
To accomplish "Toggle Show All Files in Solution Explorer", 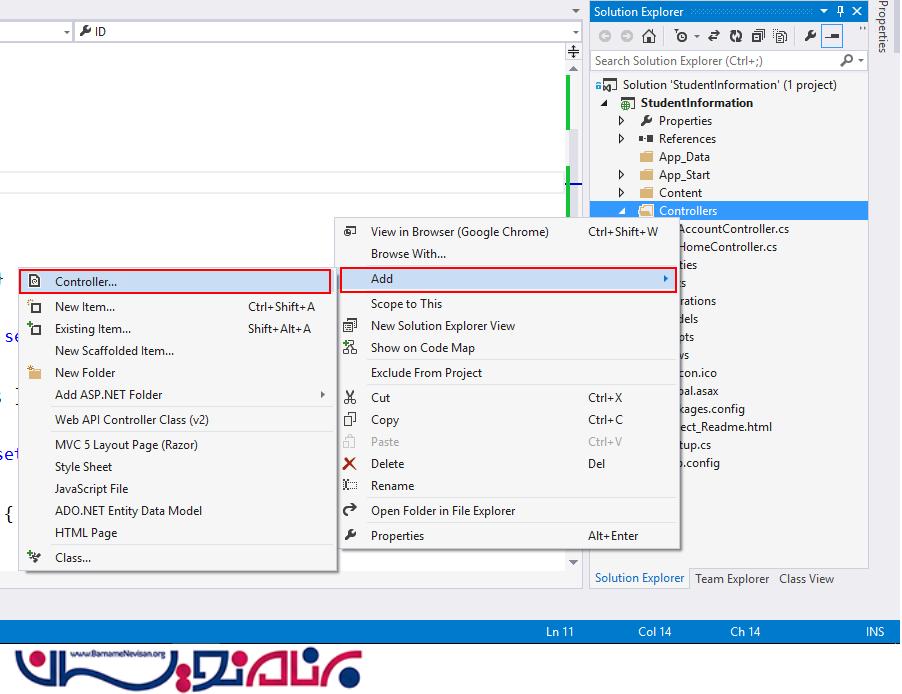I will click(x=780, y=36).
